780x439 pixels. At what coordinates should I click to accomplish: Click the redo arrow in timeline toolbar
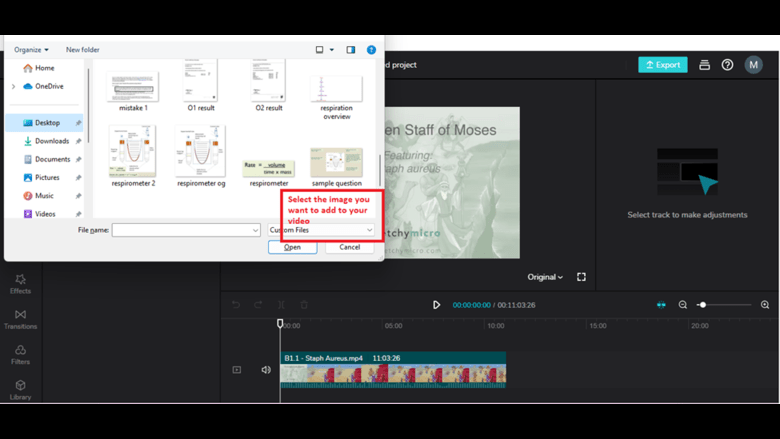coord(258,305)
